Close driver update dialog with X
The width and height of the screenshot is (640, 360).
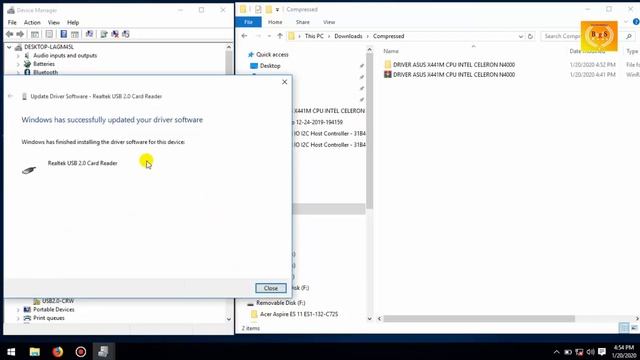[284, 82]
